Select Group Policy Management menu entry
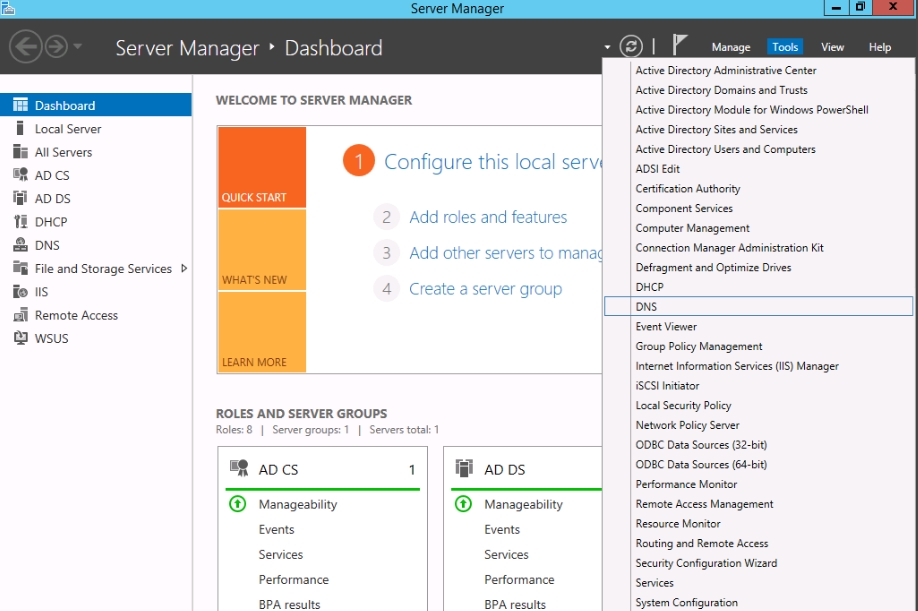Image resolution: width=918 pixels, height=611 pixels. 698,346
